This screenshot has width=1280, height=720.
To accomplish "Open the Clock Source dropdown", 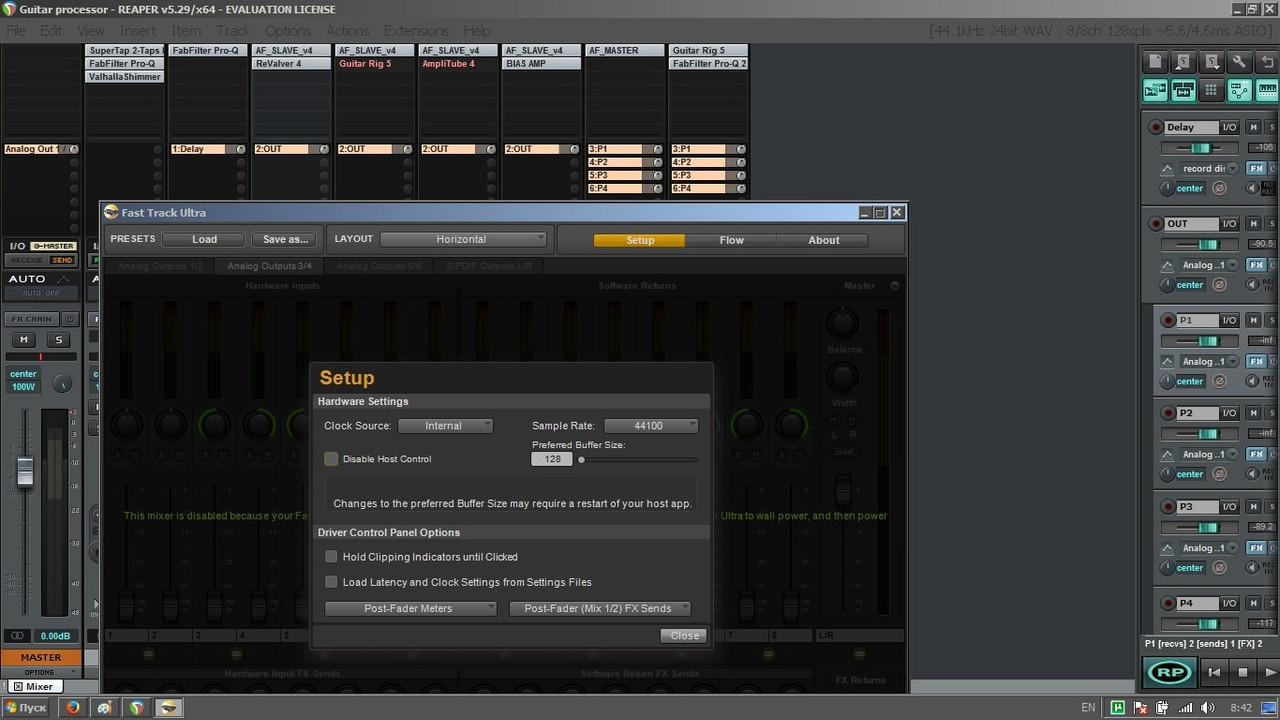I will [x=445, y=426].
